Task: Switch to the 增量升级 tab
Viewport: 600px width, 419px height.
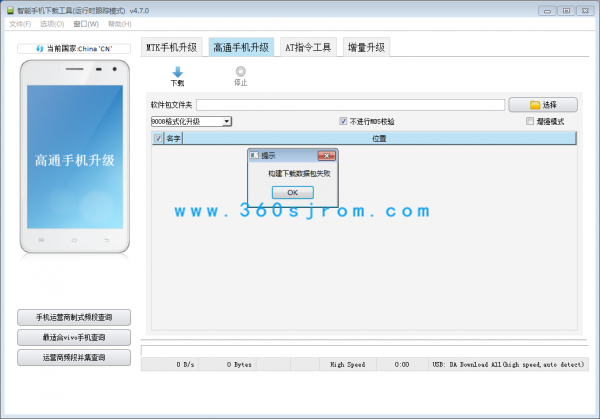Action: 366,47
